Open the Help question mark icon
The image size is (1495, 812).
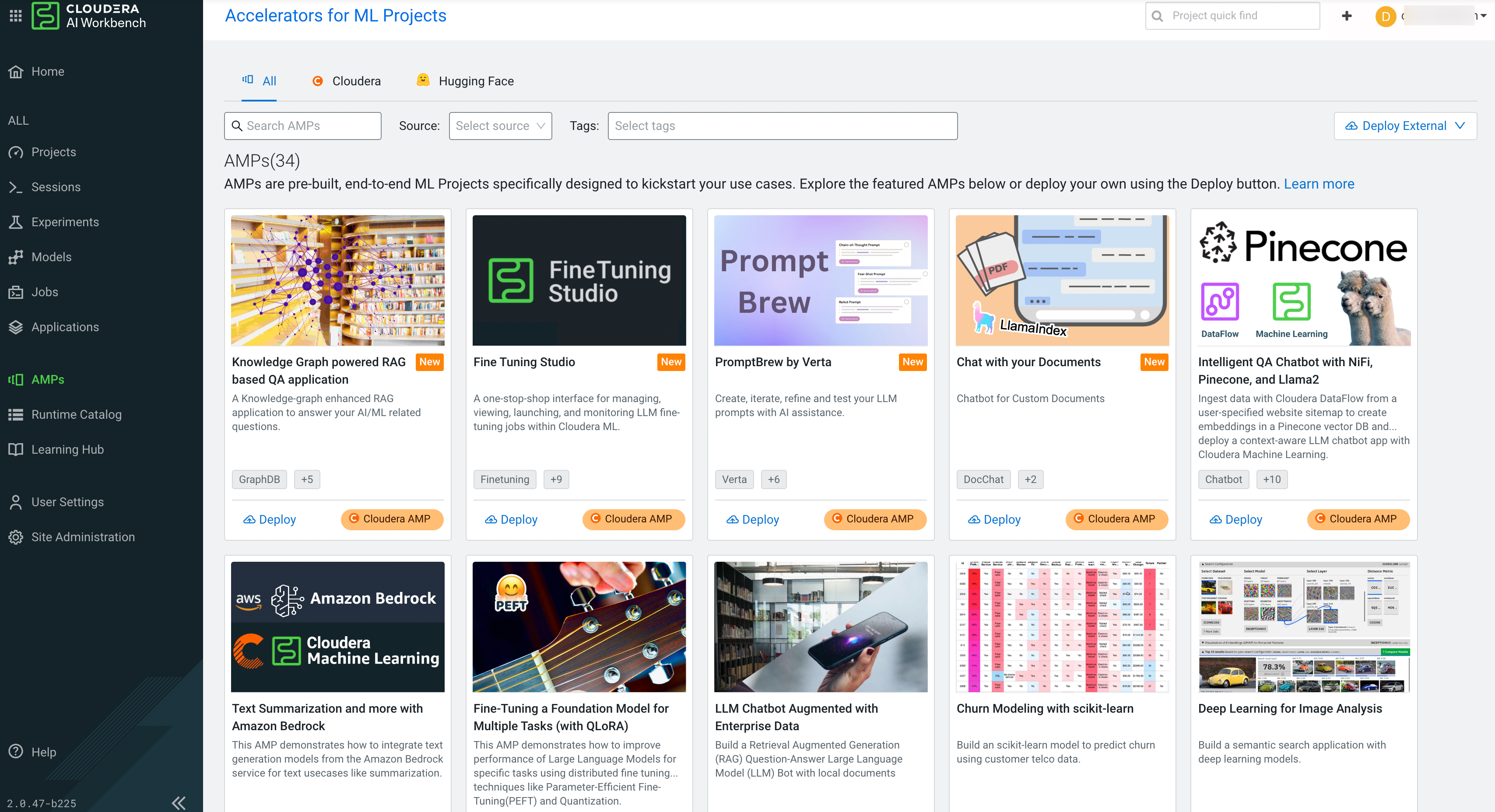pyautogui.click(x=16, y=752)
